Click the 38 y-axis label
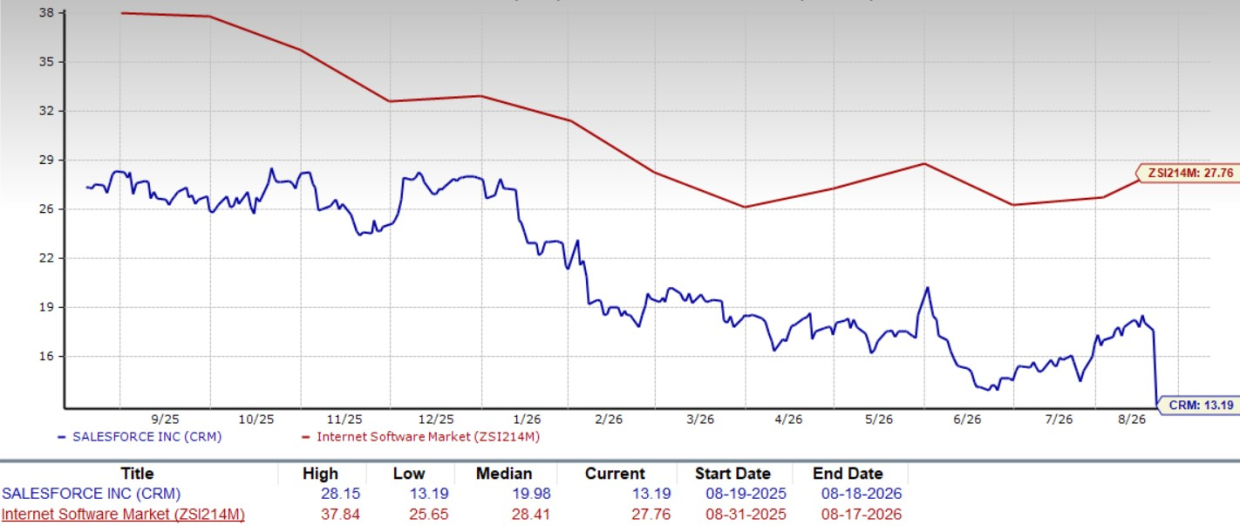Image resolution: width=1240 pixels, height=526 pixels. click(48, 14)
